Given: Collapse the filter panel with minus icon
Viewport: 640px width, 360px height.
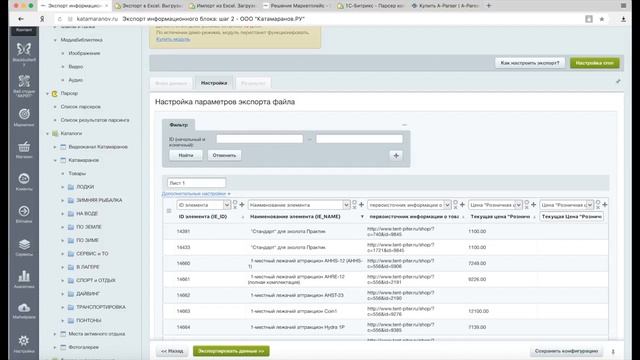Looking at the screenshot, I should pos(404,125).
